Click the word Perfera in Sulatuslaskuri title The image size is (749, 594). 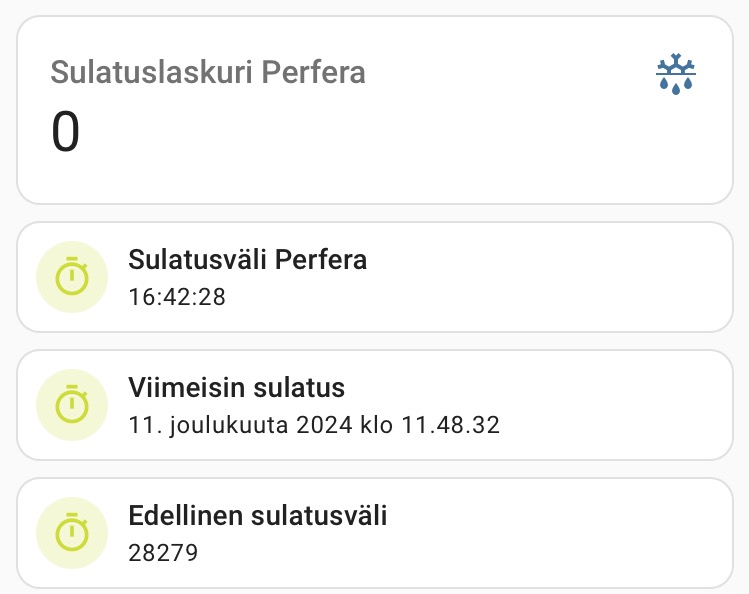(x=320, y=72)
